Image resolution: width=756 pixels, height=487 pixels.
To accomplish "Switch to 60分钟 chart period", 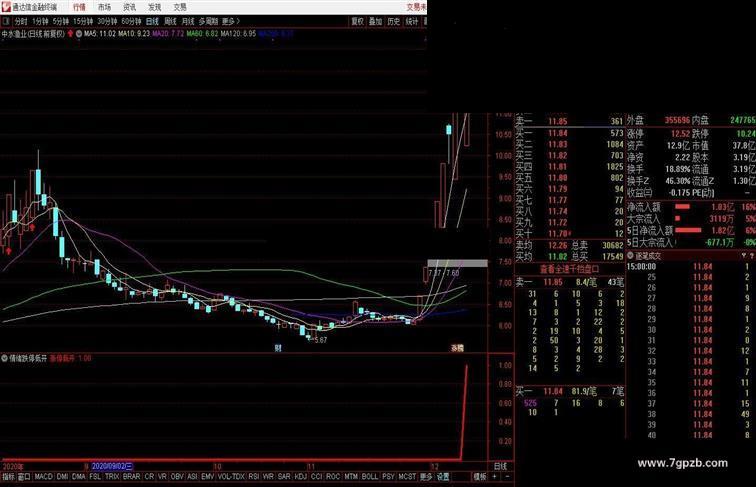I will tap(131, 22).
